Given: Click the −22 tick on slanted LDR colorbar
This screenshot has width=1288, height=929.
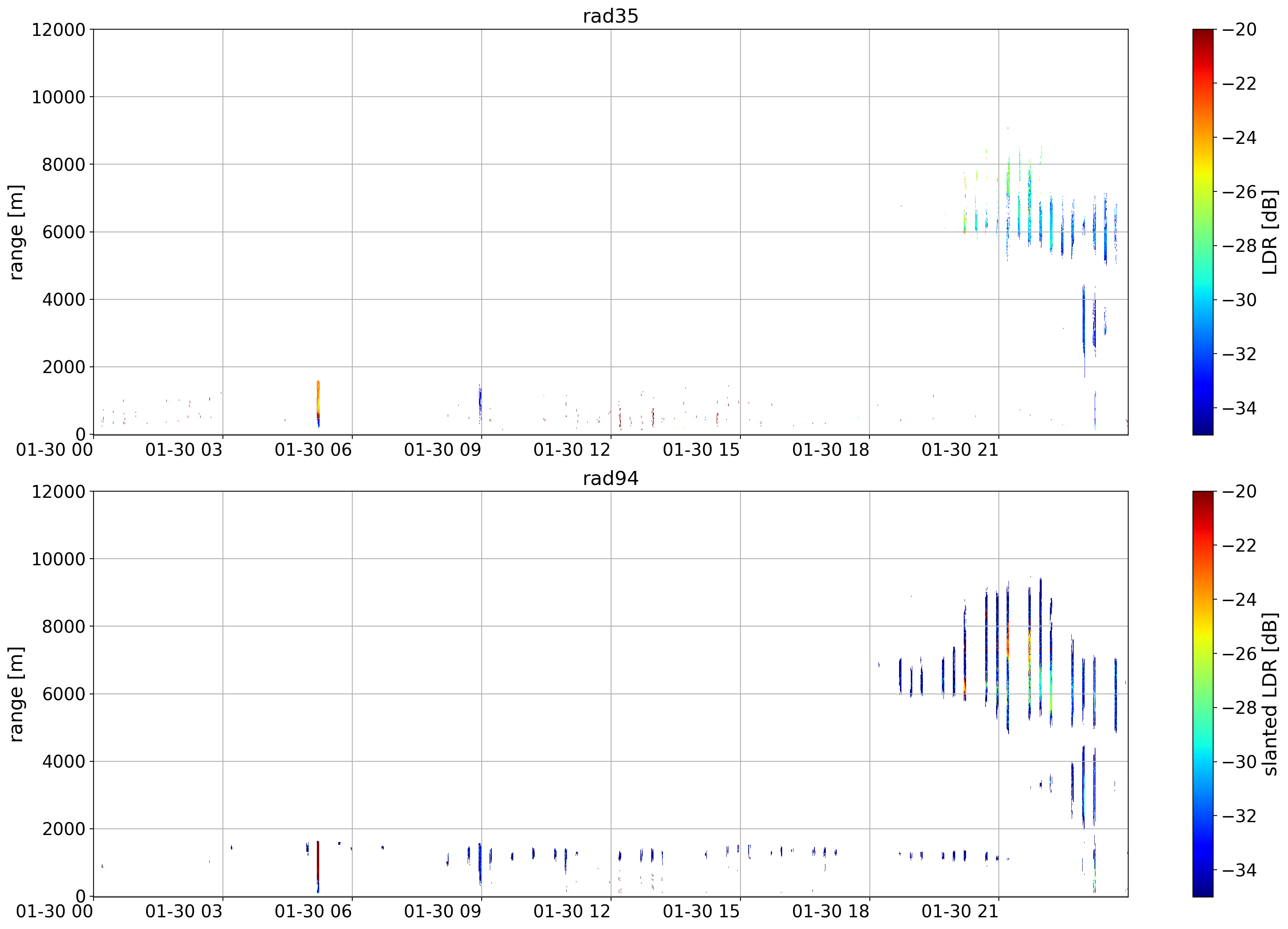Looking at the screenshot, I should tap(1239, 545).
